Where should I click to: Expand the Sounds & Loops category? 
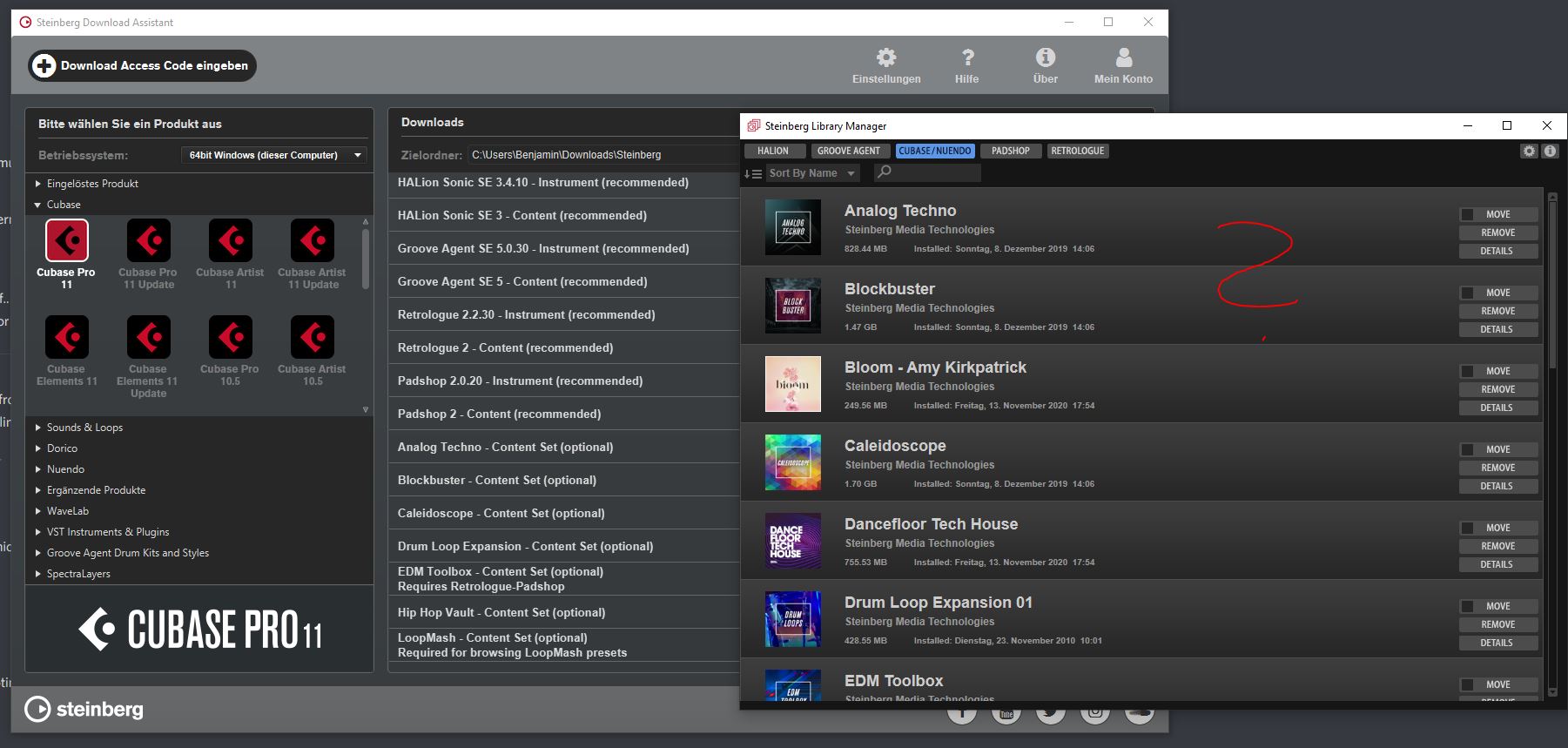click(38, 428)
